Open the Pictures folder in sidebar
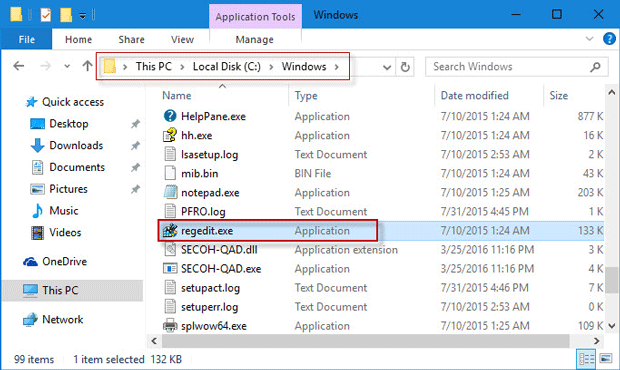 click(59, 189)
